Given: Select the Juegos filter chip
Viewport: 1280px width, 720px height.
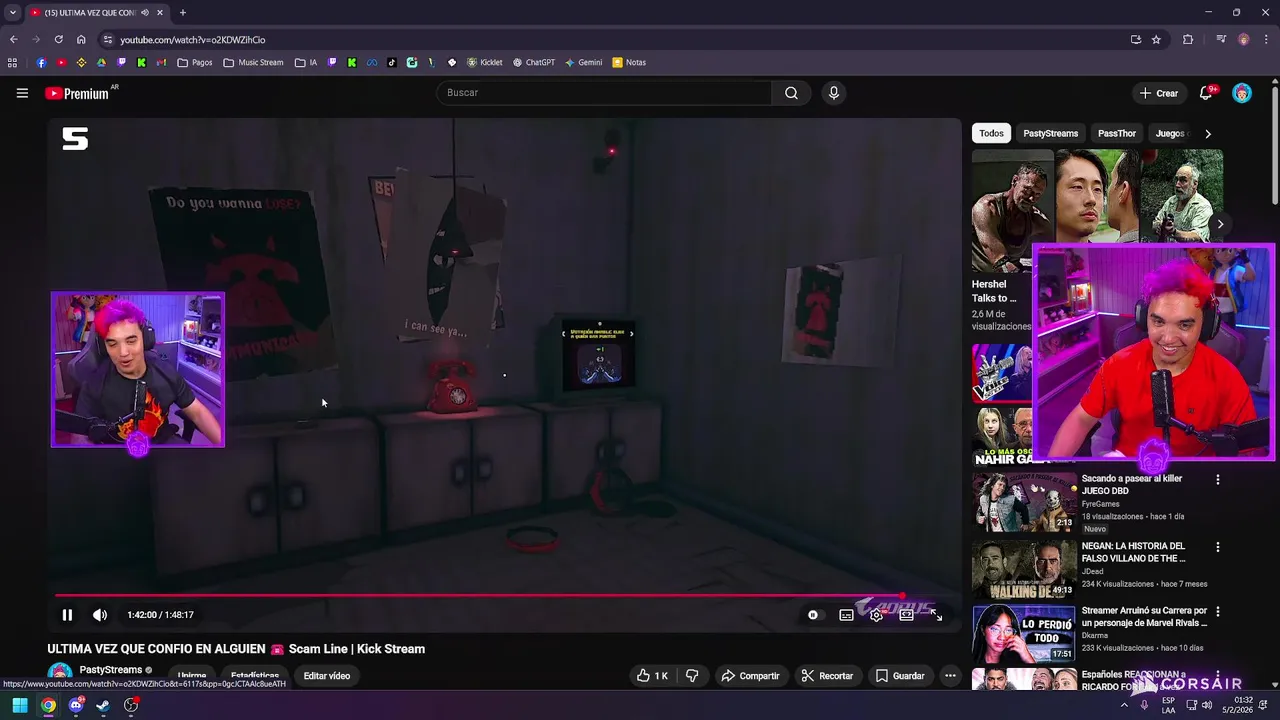Looking at the screenshot, I should click(1169, 133).
